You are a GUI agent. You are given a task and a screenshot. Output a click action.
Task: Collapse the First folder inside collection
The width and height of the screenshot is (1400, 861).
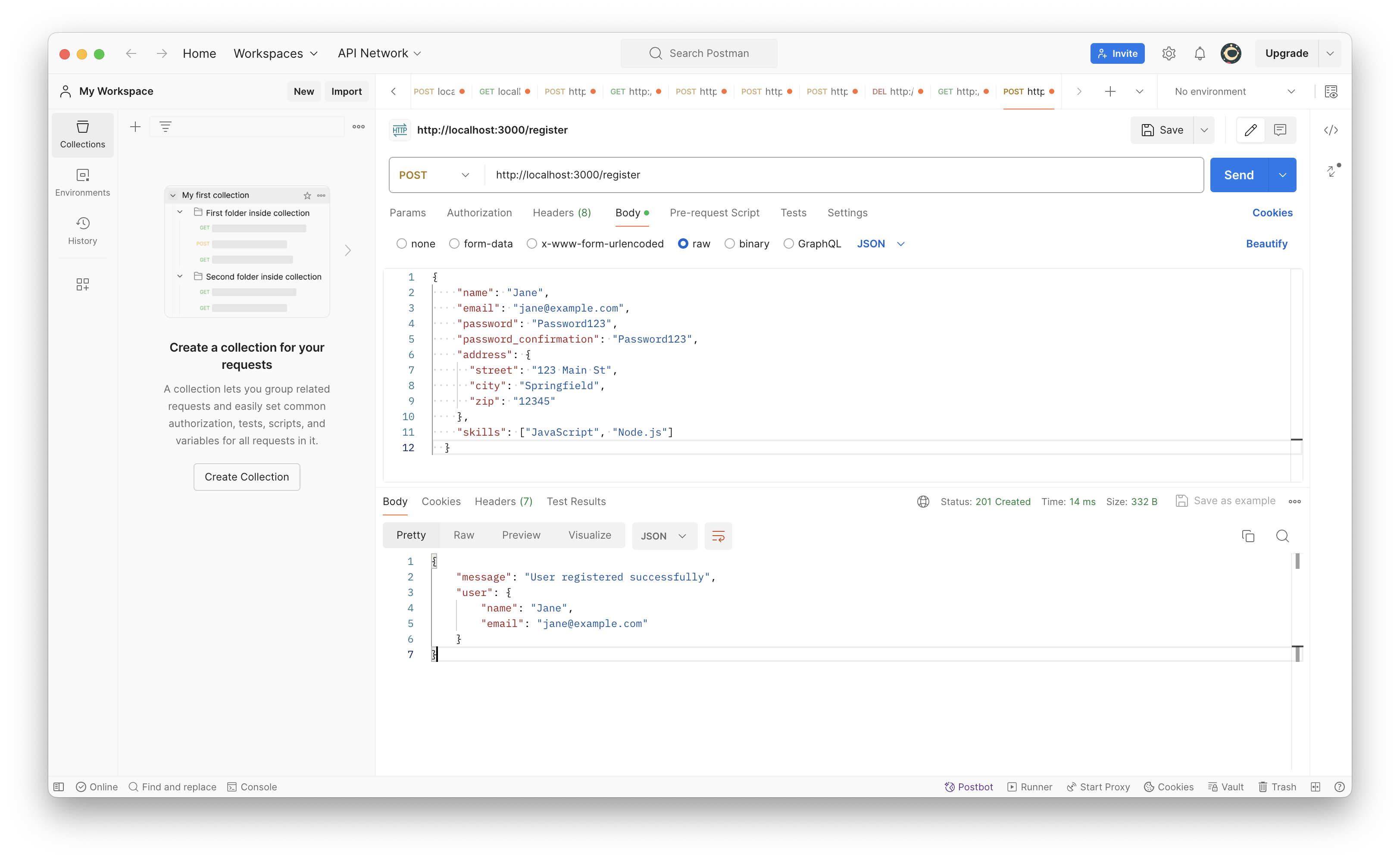click(x=180, y=212)
